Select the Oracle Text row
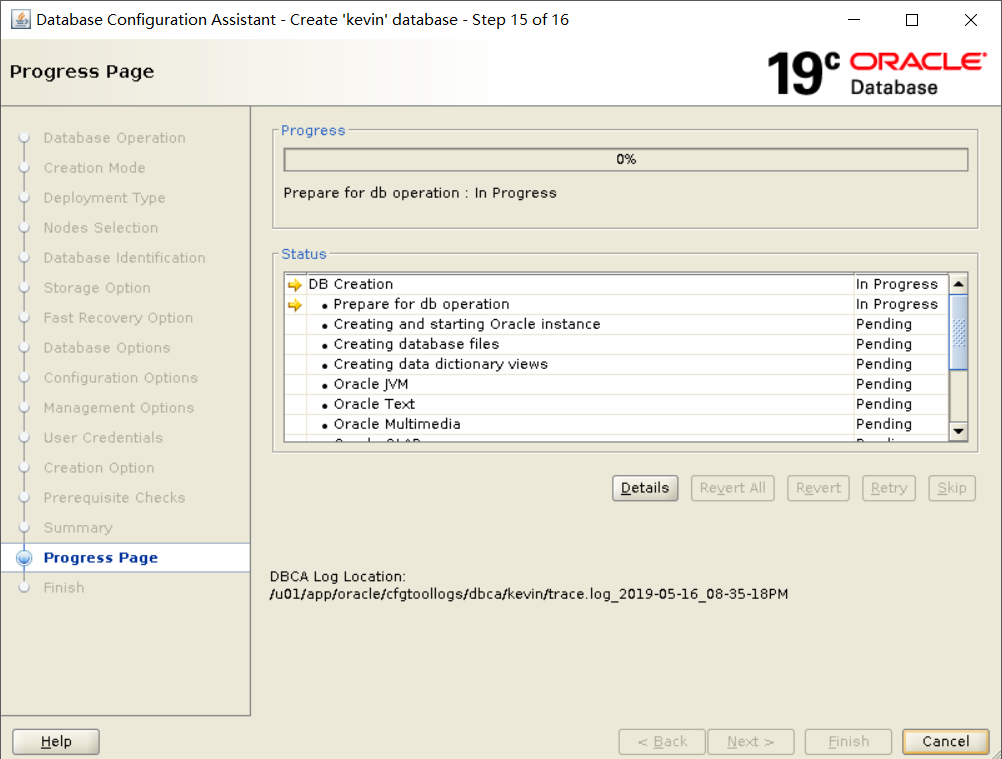 coord(617,404)
